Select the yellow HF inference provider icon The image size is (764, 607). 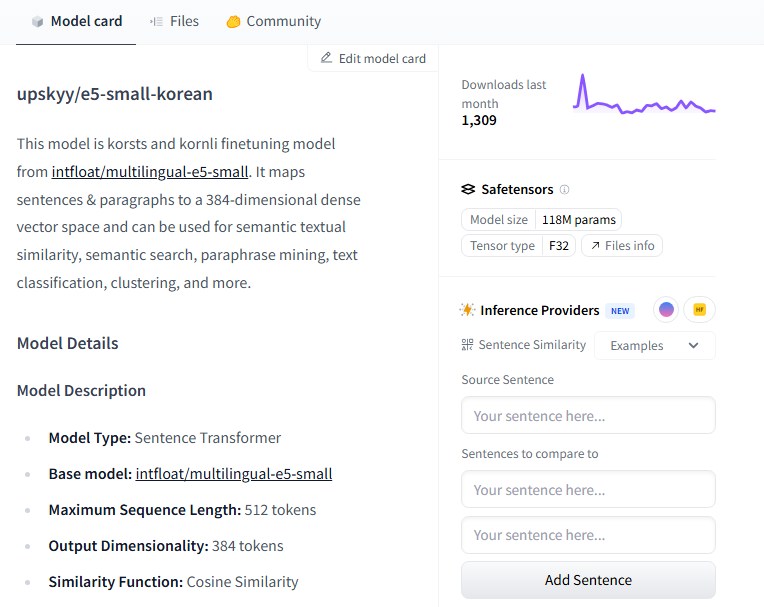(700, 310)
